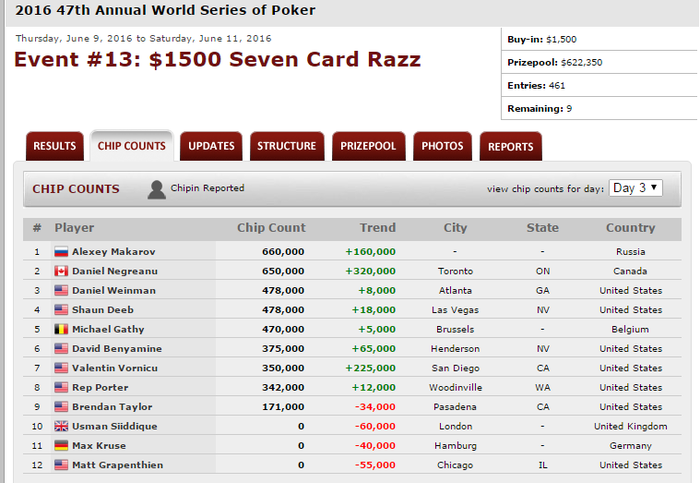Click the Player column header

coord(74,228)
